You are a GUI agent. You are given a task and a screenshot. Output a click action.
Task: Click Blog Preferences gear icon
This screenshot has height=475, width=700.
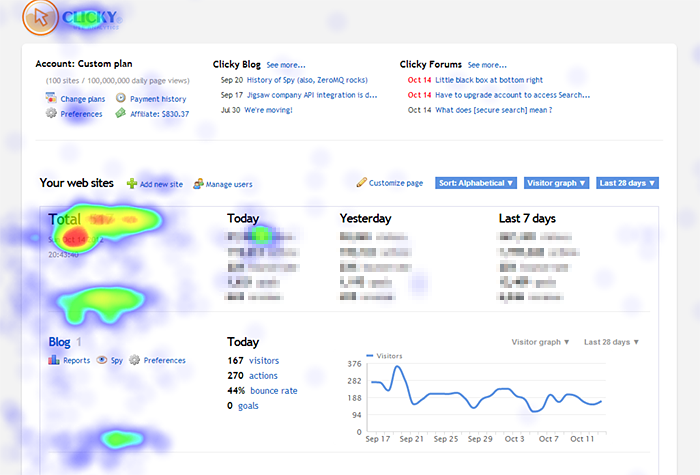click(x=134, y=360)
